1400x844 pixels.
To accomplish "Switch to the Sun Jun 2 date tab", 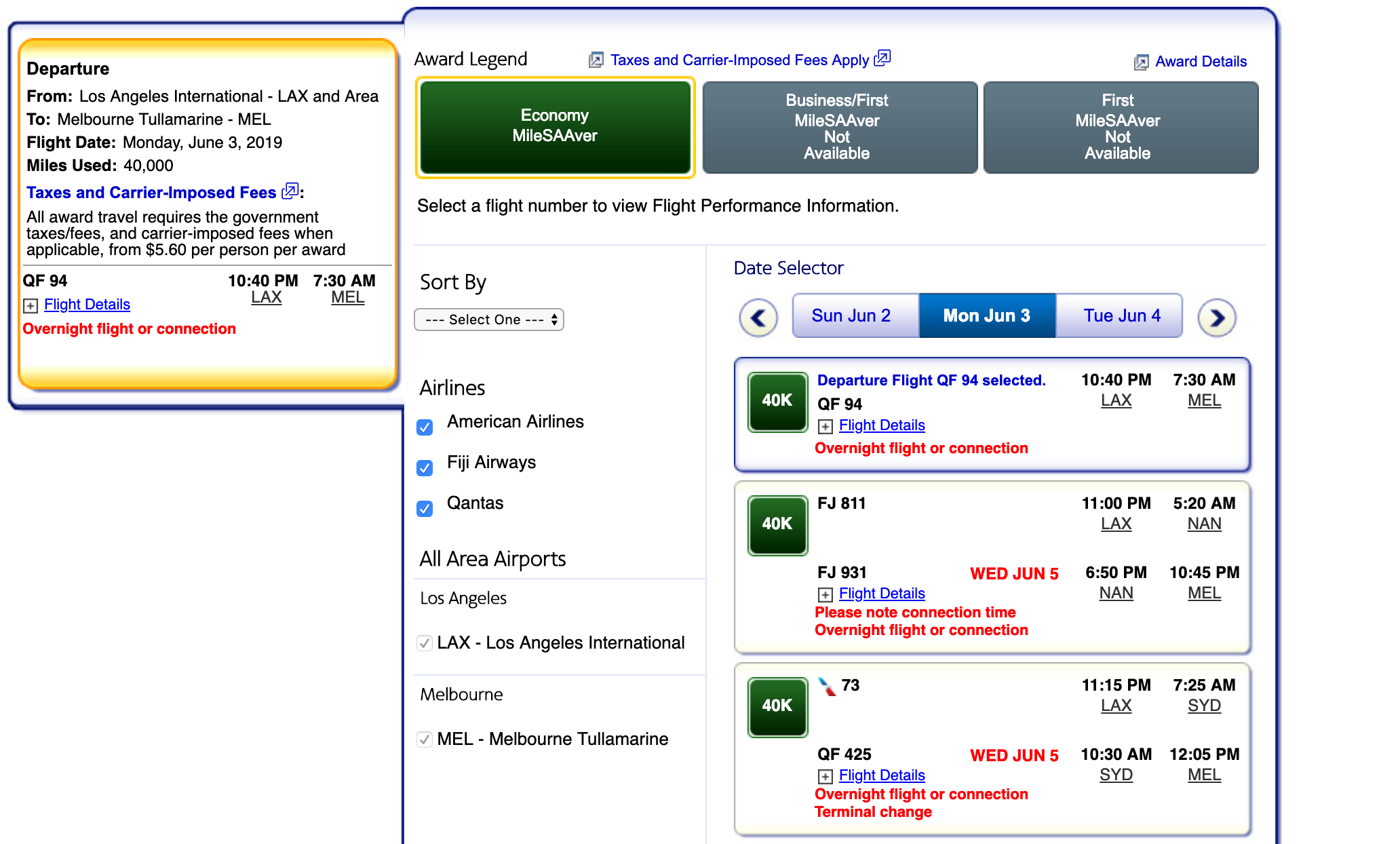I will (851, 316).
